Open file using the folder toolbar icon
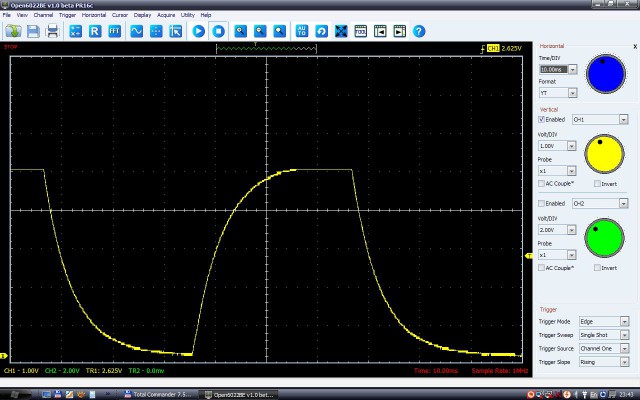640x400 pixels. pyautogui.click(x=13, y=31)
